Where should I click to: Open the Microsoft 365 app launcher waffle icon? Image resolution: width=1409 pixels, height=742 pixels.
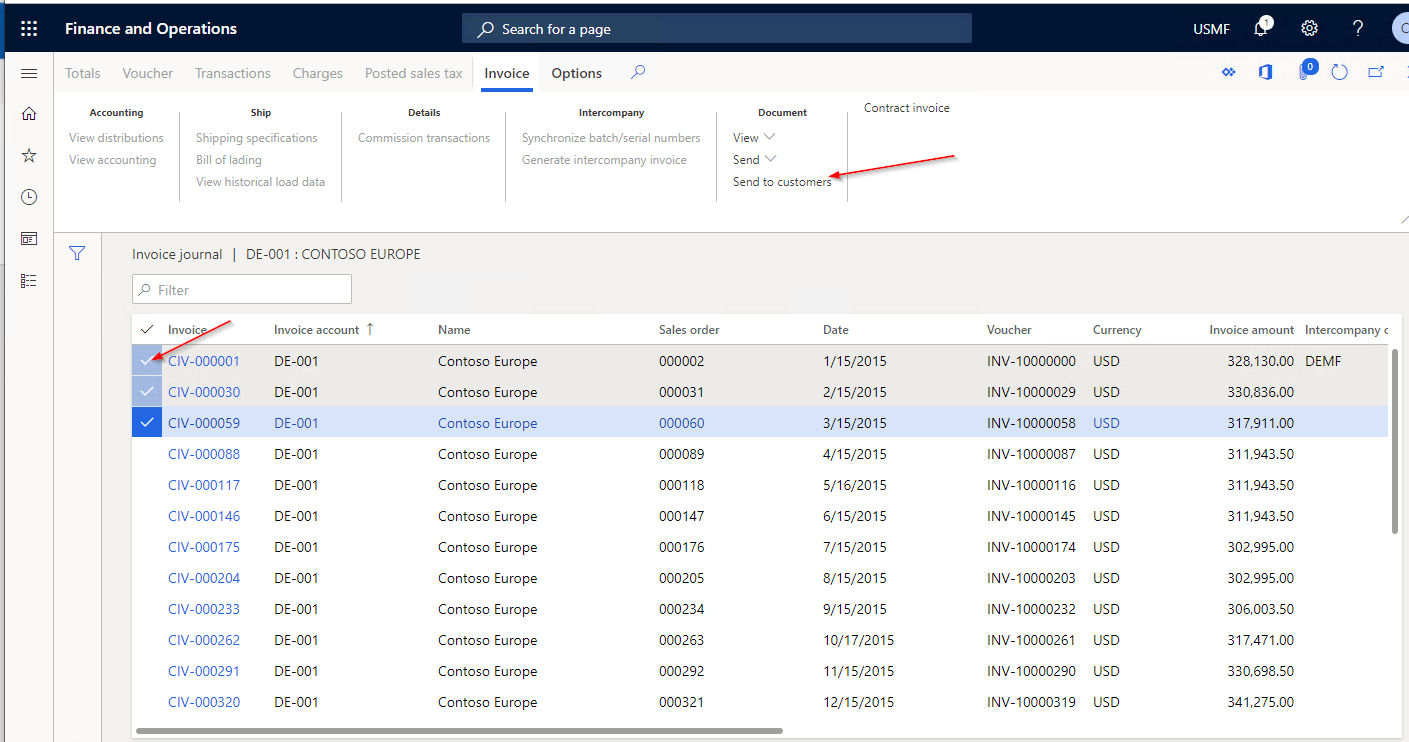tap(28, 28)
